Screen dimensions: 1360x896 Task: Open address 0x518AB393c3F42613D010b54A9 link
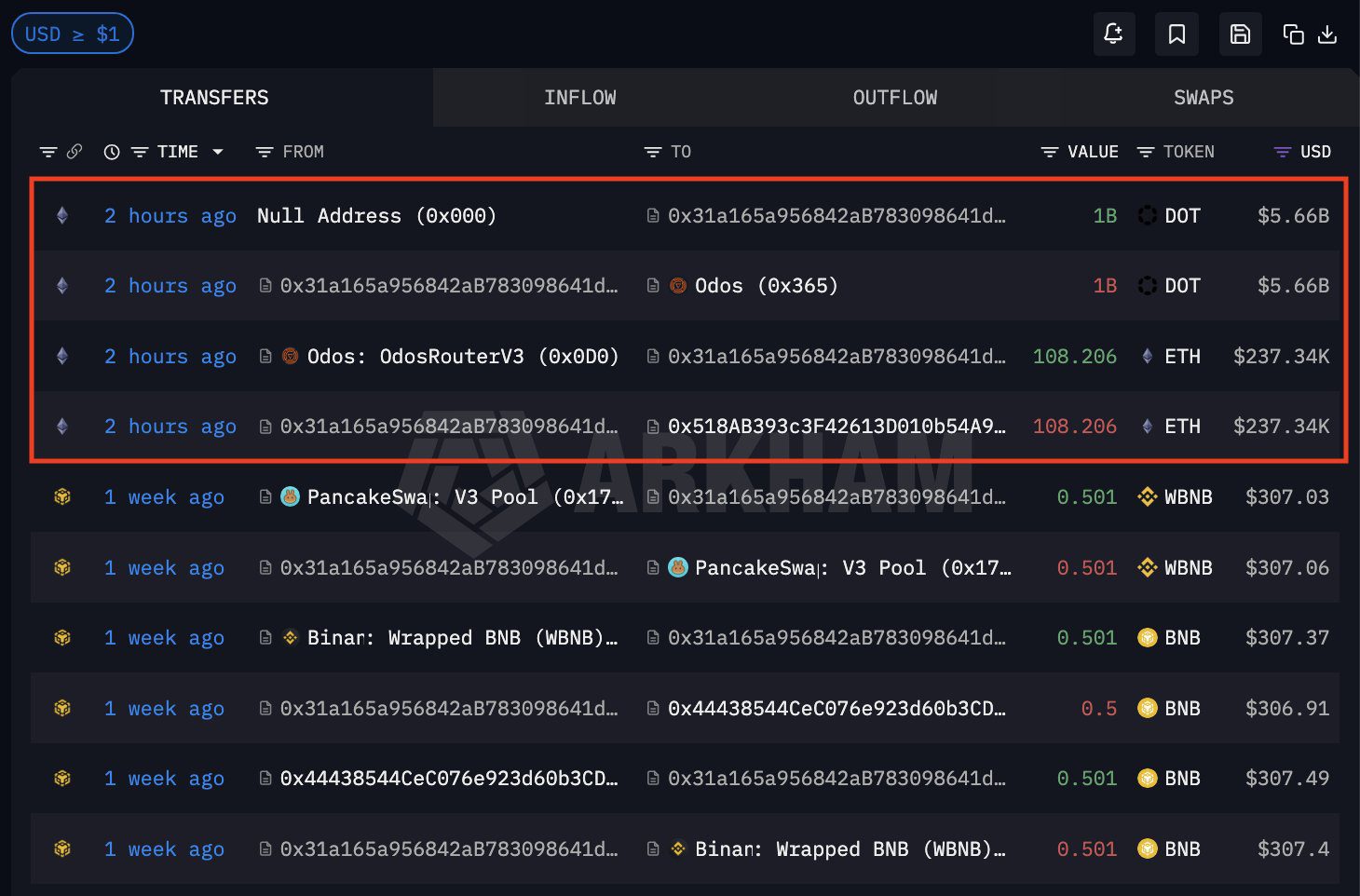[x=836, y=427]
